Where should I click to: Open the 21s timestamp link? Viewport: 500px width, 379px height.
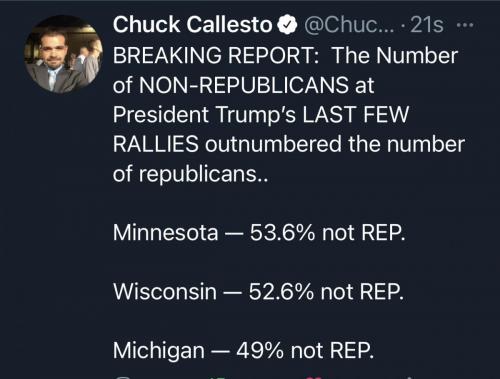[427, 25]
